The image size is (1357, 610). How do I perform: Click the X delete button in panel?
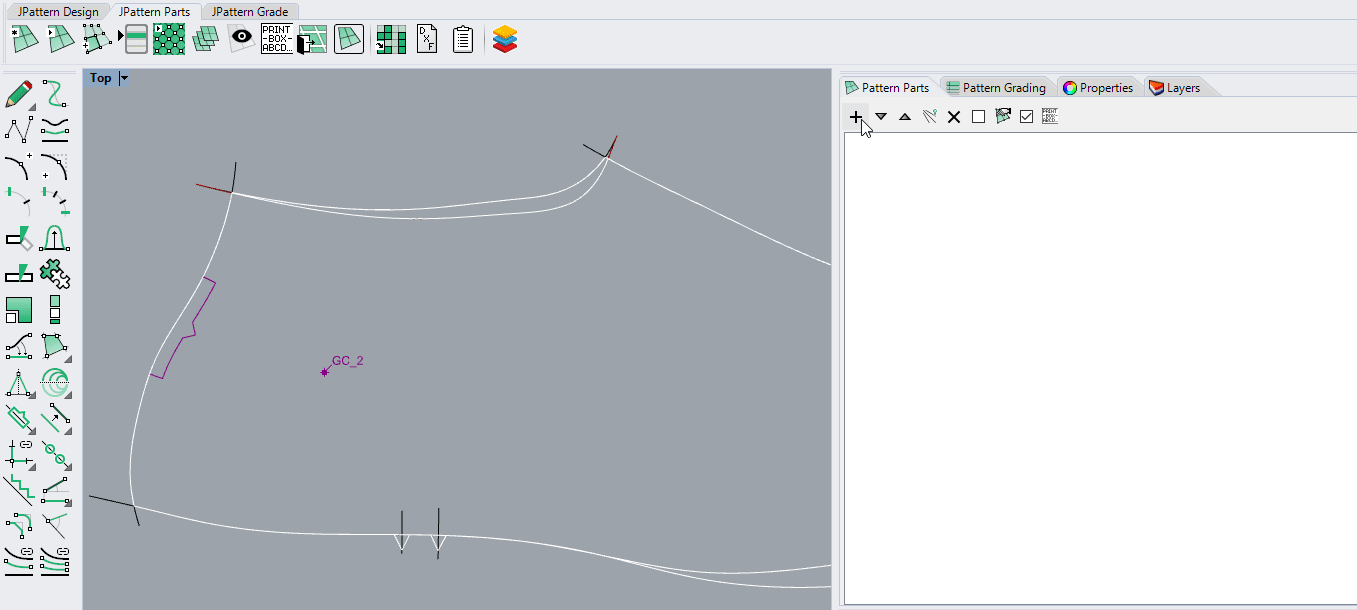pos(954,117)
